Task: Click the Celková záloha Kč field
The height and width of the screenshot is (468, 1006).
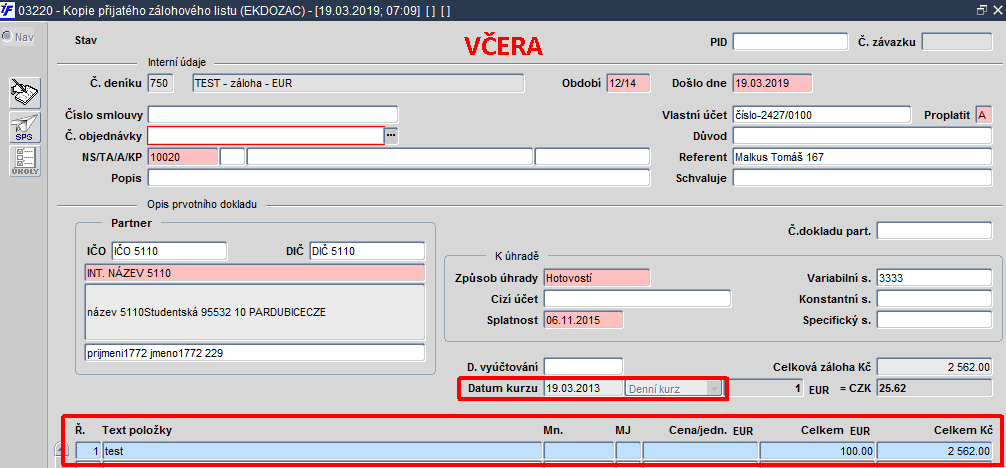Action: [x=934, y=367]
